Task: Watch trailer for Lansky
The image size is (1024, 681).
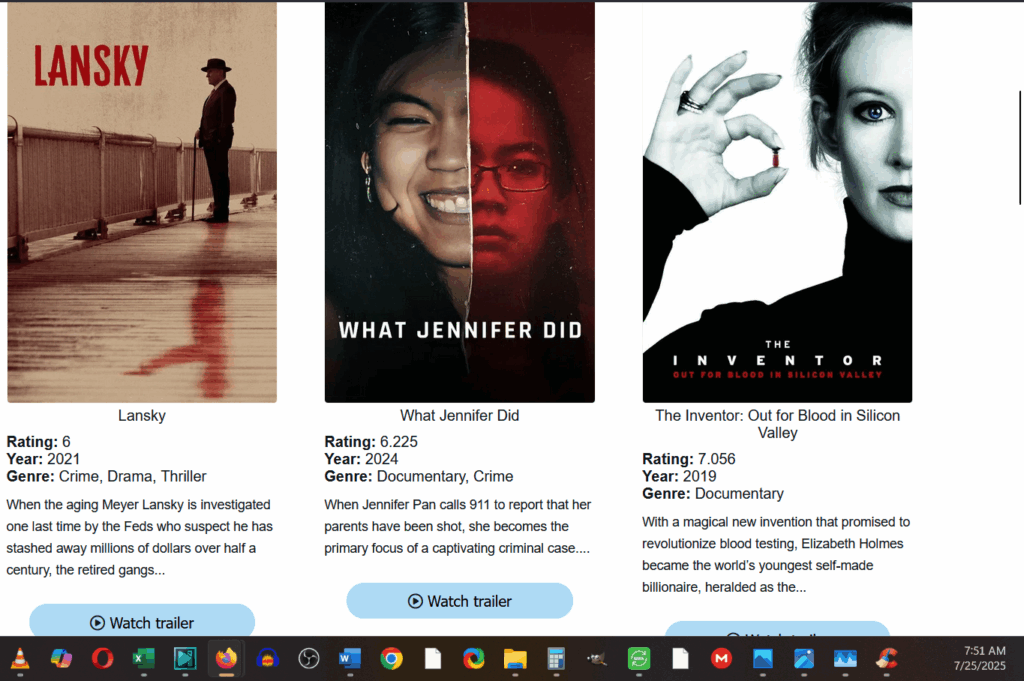Action: [142, 620]
